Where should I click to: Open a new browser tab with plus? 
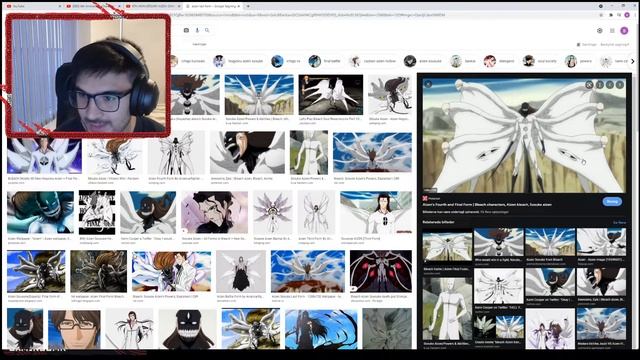coord(248,6)
